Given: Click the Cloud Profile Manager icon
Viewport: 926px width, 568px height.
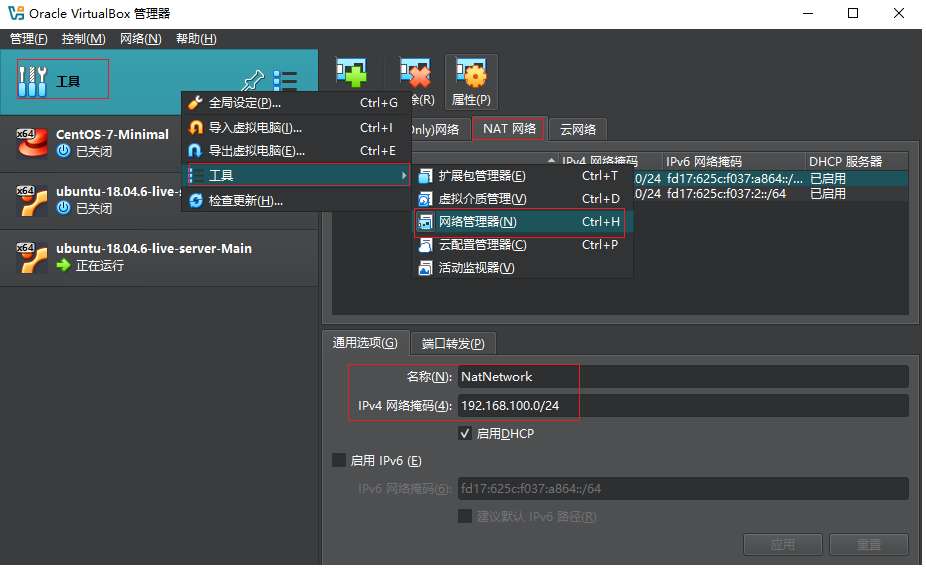Looking at the screenshot, I should click(x=425, y=245).
